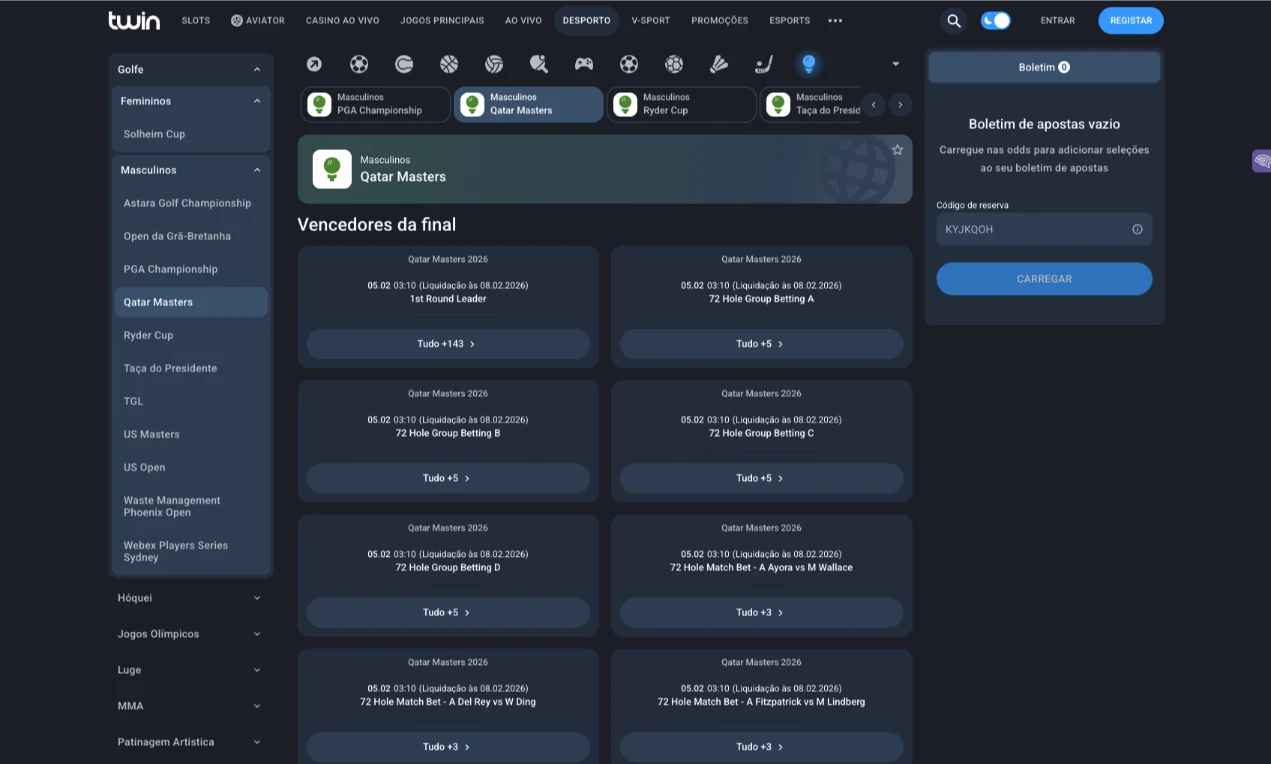Pick the badminton shuttlecock icon
This screenshot has height=764, width=1271.
click(719, 64)
